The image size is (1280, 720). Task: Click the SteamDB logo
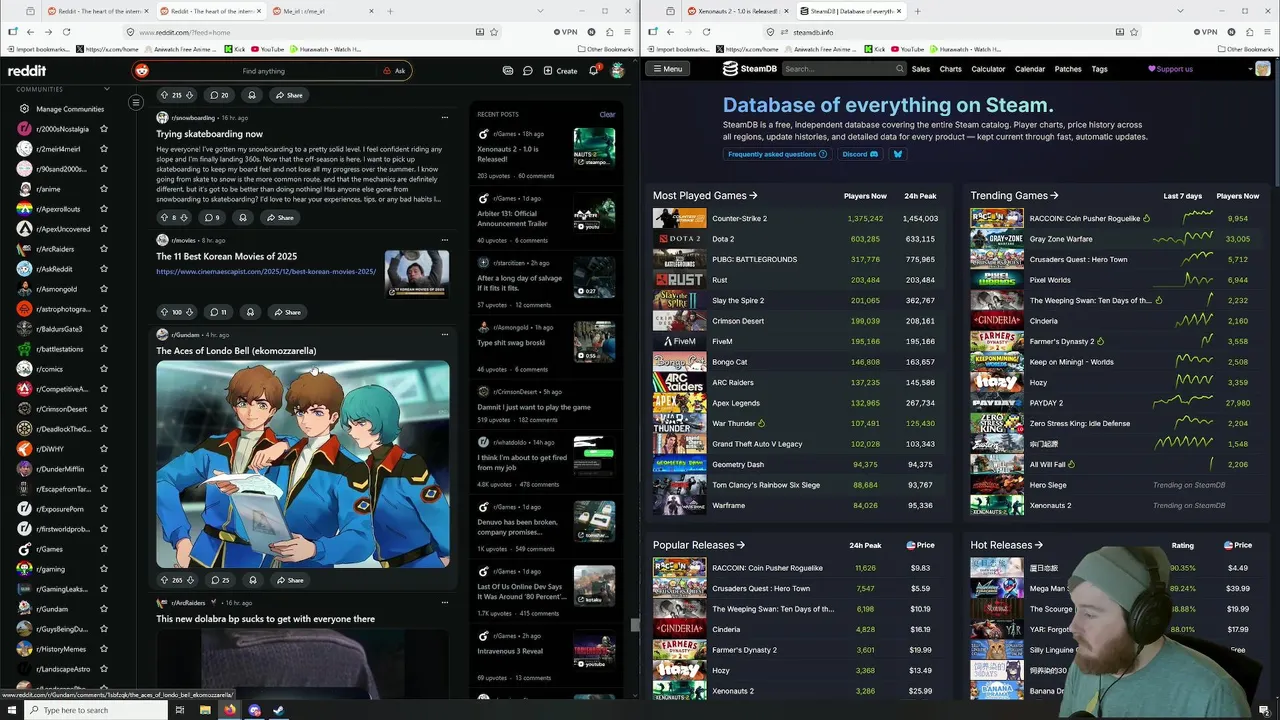click(750, 69)
